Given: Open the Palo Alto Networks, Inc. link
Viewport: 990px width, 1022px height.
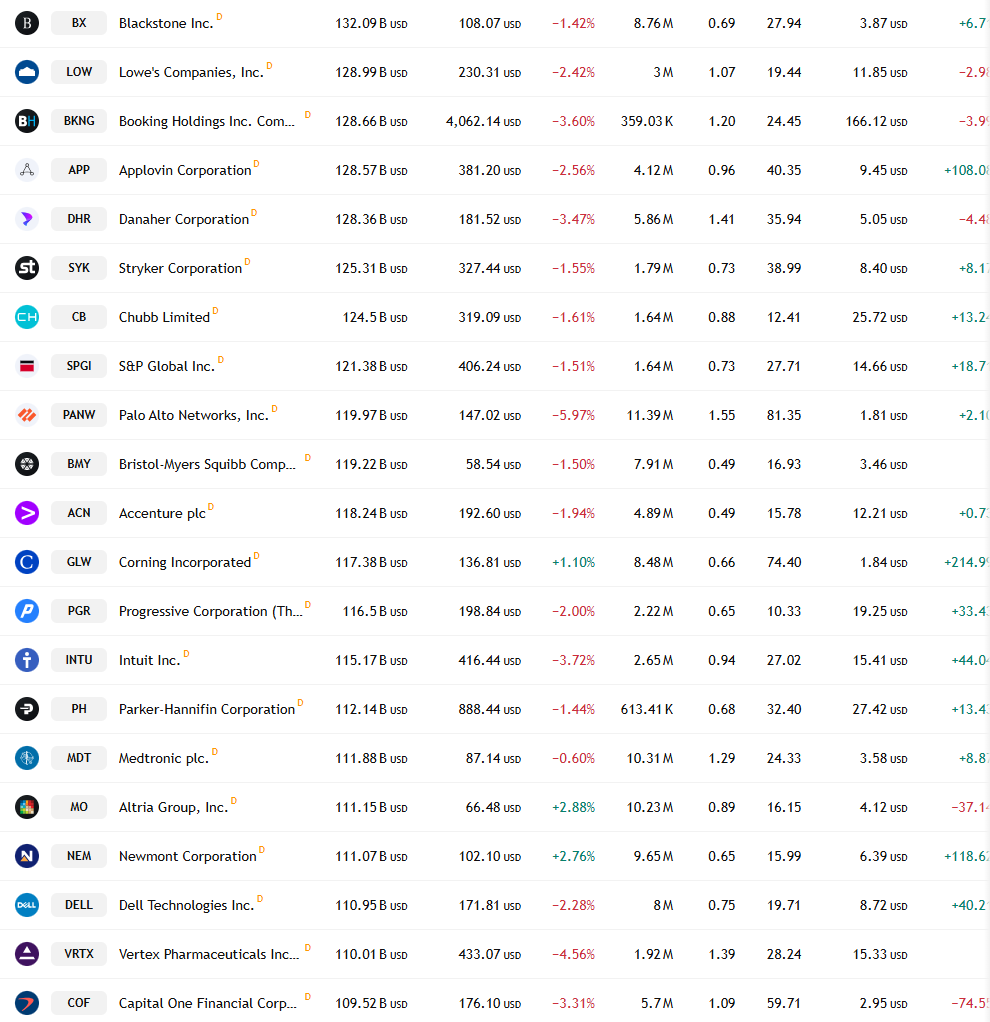Looking at the screenshot, I should (x=194, y=415).
